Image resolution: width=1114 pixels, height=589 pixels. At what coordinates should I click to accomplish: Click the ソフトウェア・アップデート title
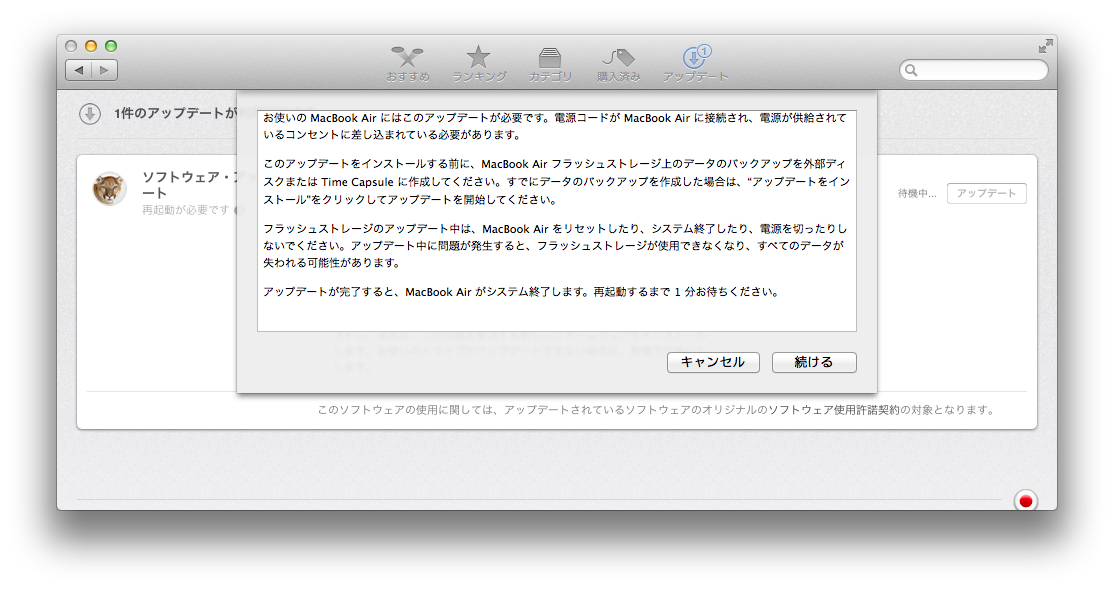[x=190, y=185]
